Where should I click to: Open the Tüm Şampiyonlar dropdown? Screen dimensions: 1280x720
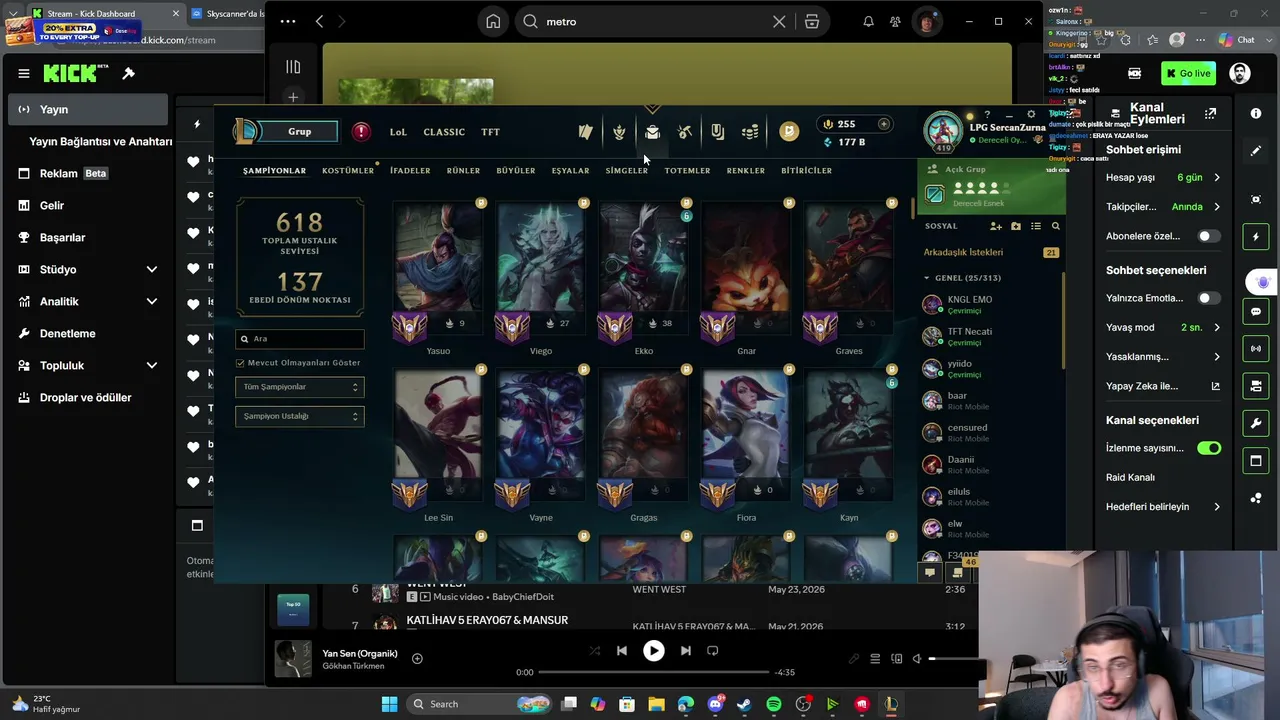click(300, 387)
